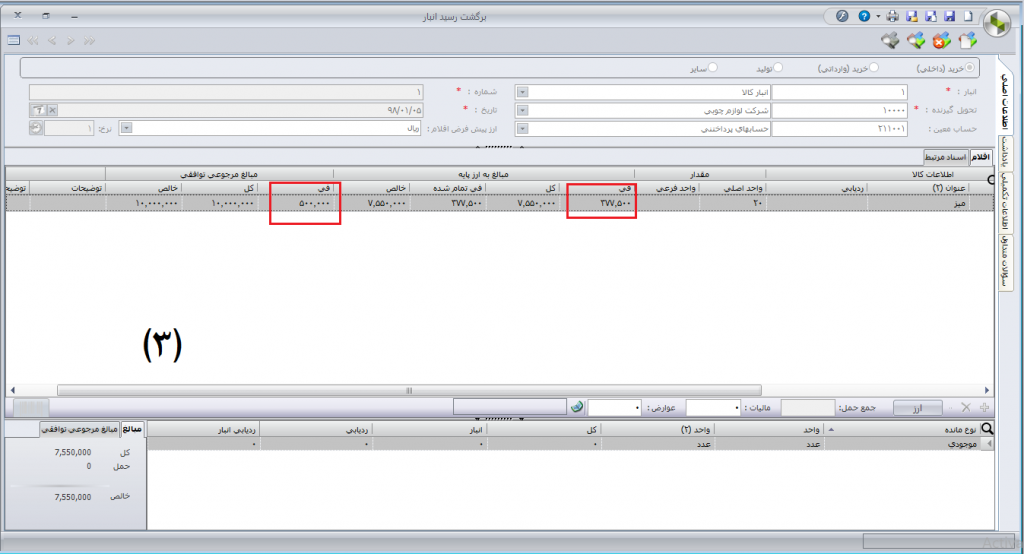Viewport: 1024px width, 554px height.
Task: Click the توضیحات column header
Action: [x=67, y=188]
